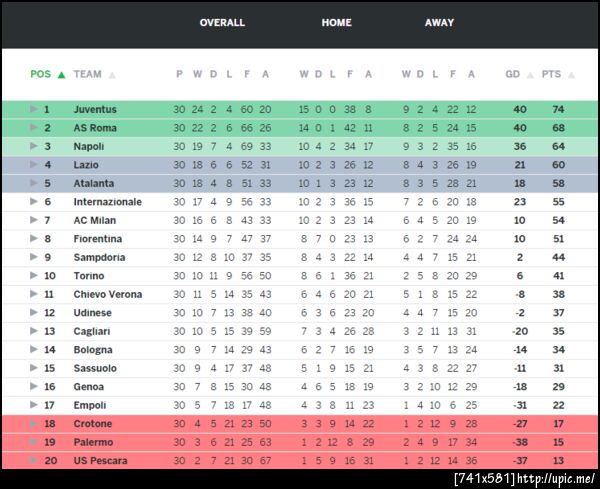Switch to the HOME standings tab

(x=336, y=23)
